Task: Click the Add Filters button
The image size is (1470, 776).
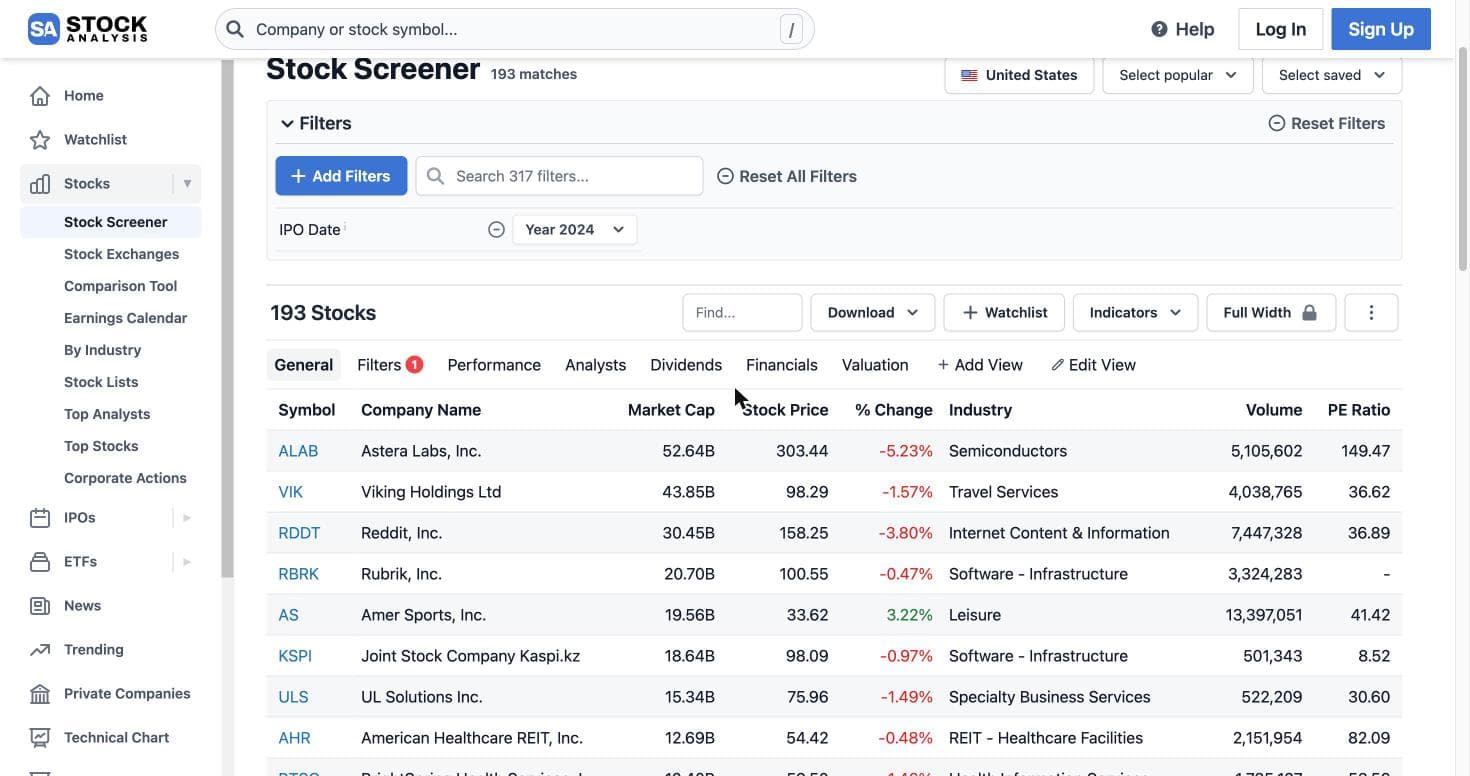Action: tap(341, 176)
